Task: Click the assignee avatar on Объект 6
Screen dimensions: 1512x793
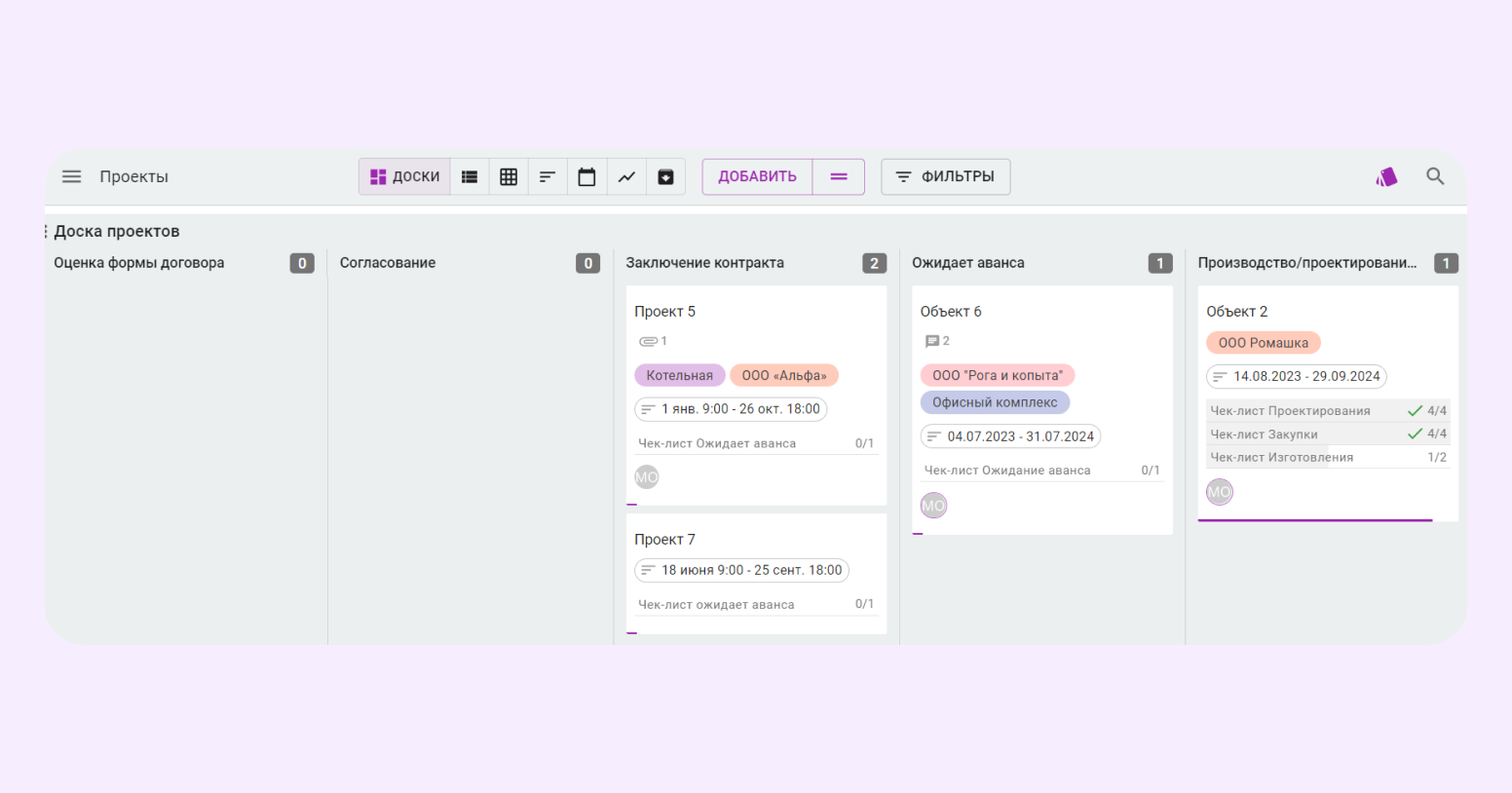Action: pyautogui.click(x=933, y=506)
